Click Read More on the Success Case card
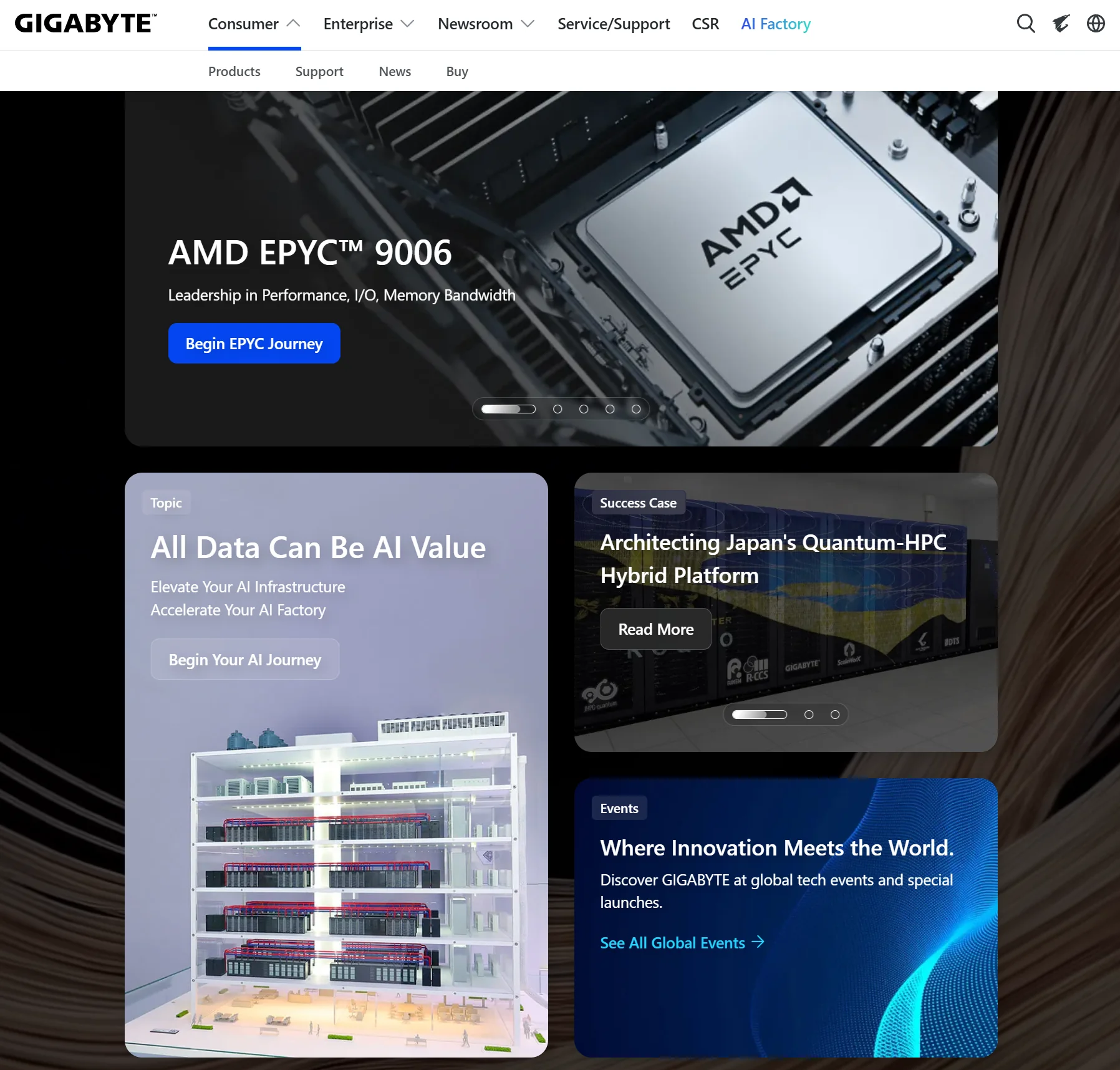Screen dimensions: 1120x1070 656,629
